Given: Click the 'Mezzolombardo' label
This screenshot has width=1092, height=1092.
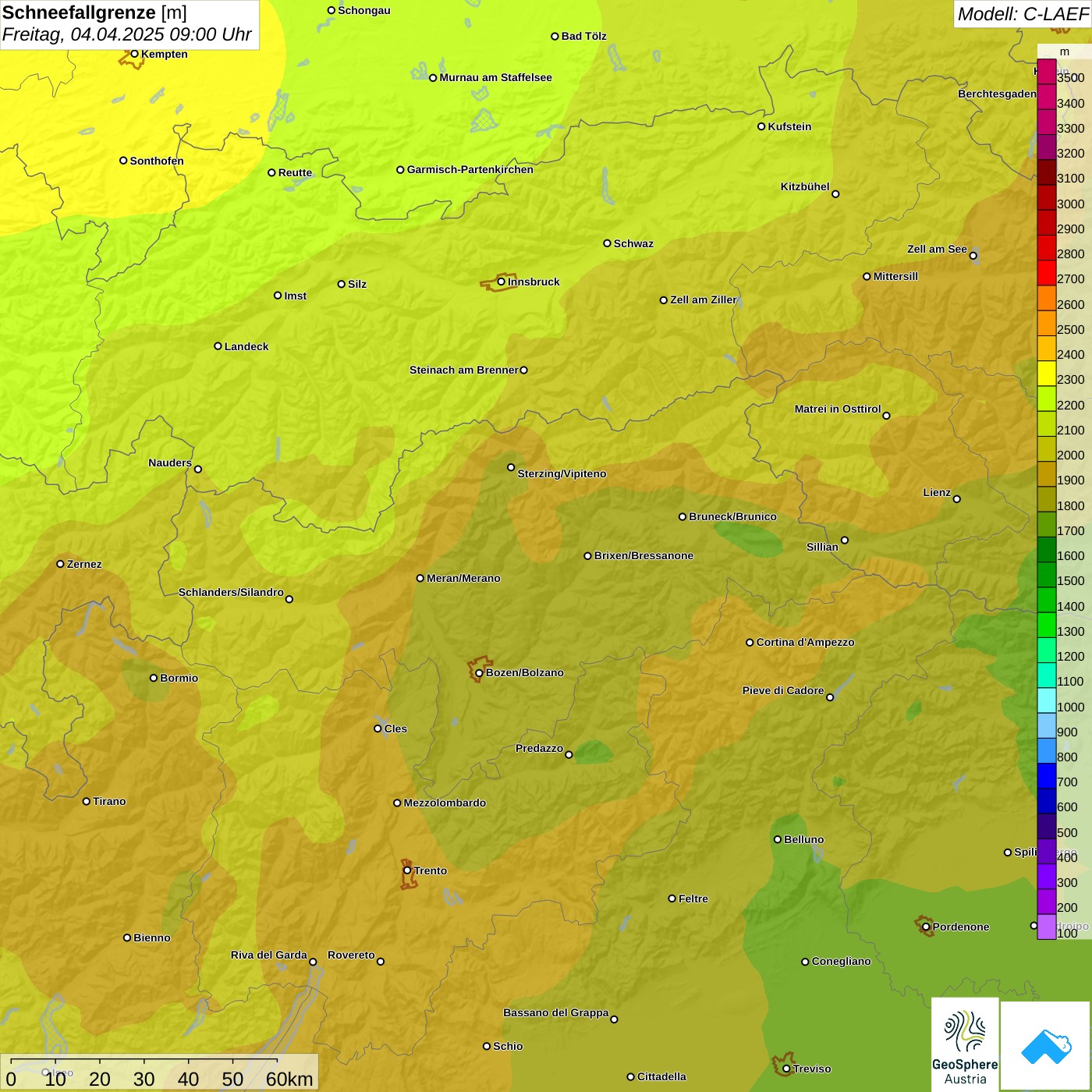Looking at the screenshot, I should [445, 803].
